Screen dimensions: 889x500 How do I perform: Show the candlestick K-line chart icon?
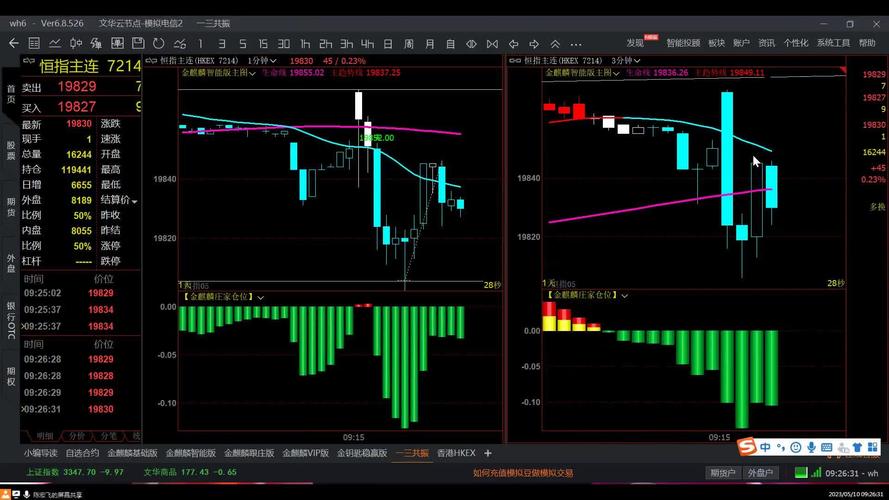pos(76,43)
